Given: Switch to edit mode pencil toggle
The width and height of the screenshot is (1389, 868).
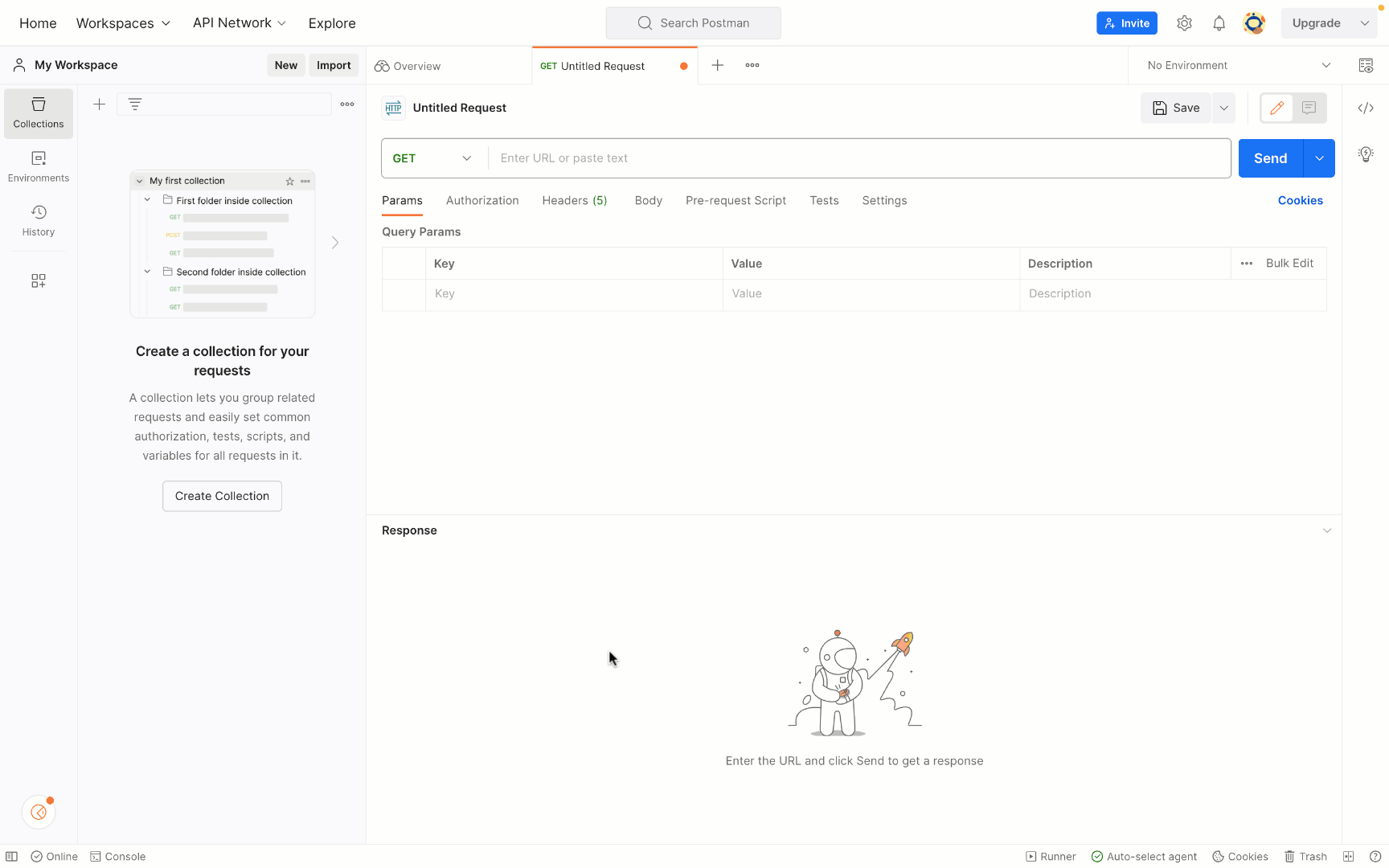Looking at the screenshot, I should tap(1276, 108).
